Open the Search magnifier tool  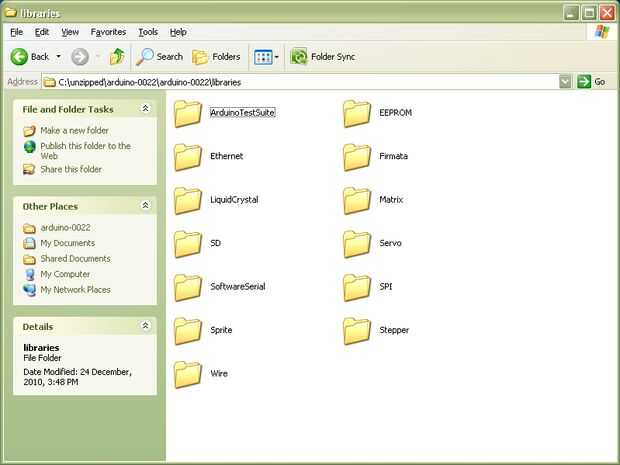tap(159, 57)
